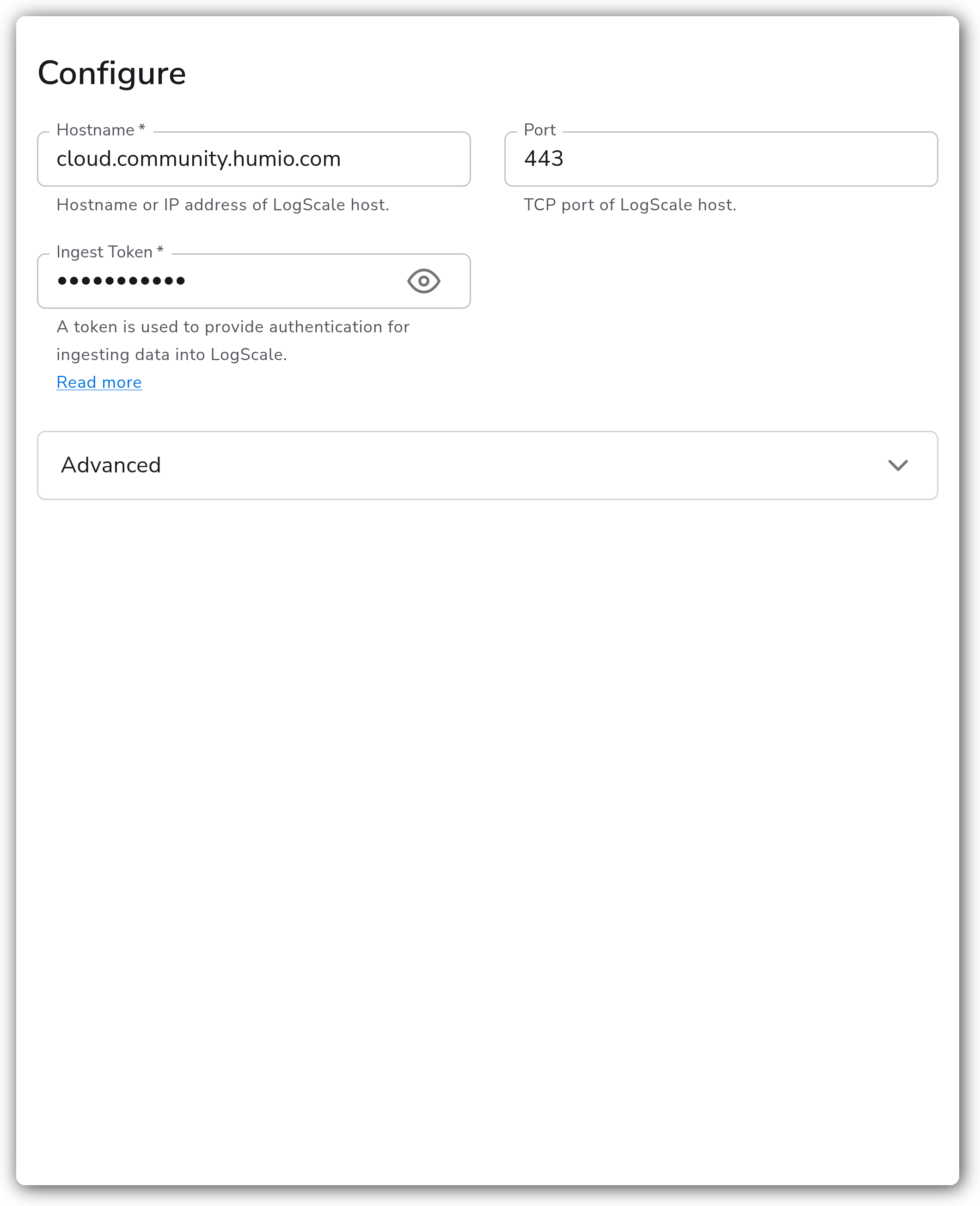The width and height of the screenshot is (980, 1206).
Task: Show the Ingest Token with eye icon
Action: (423, 281)
